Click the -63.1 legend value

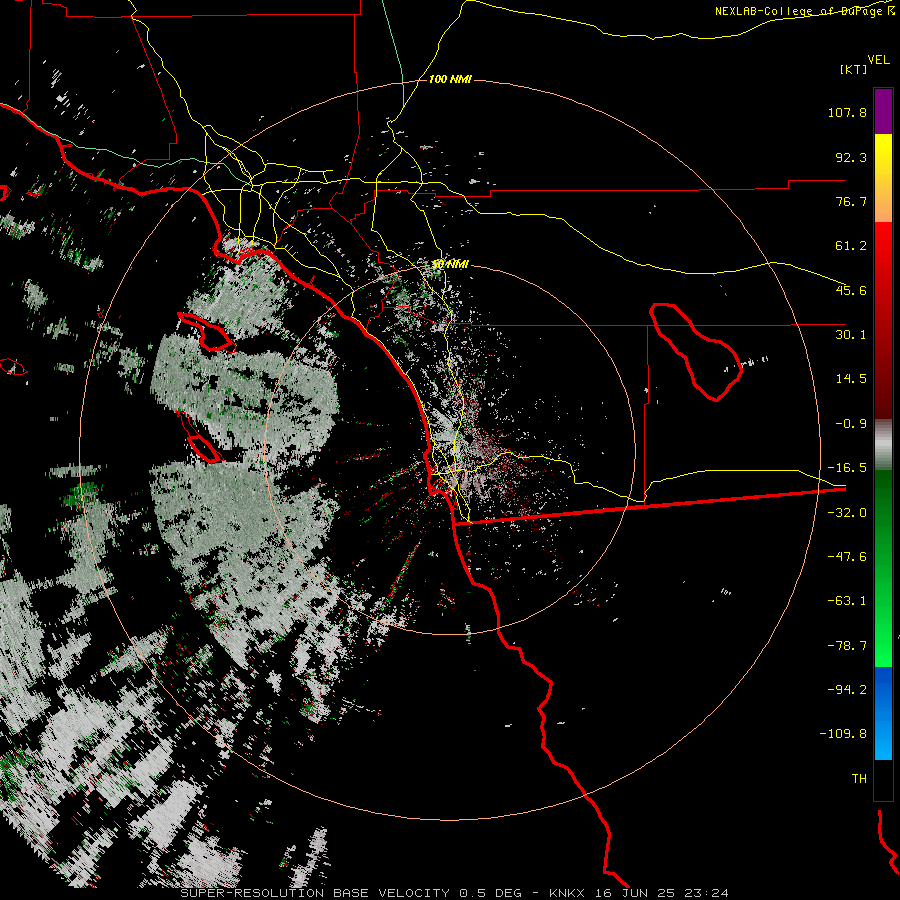(x=847, y=601)
